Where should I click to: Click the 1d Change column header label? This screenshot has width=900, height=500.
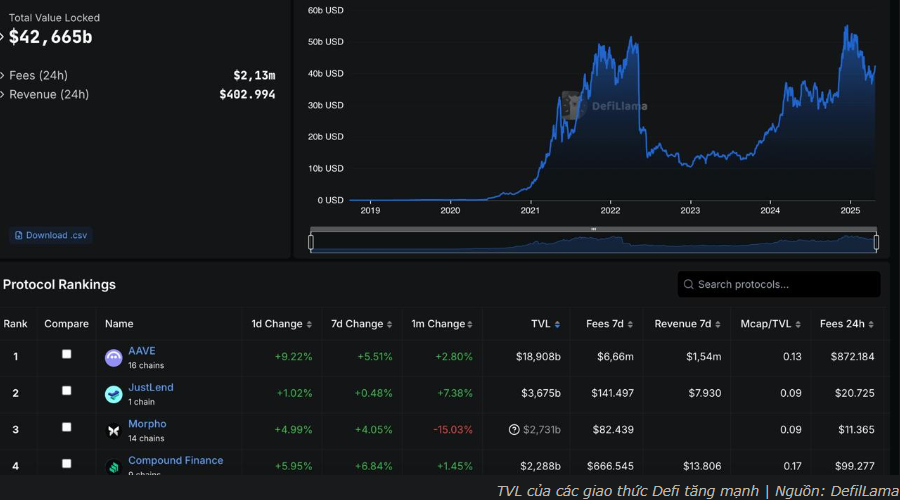tap(277, 324)
